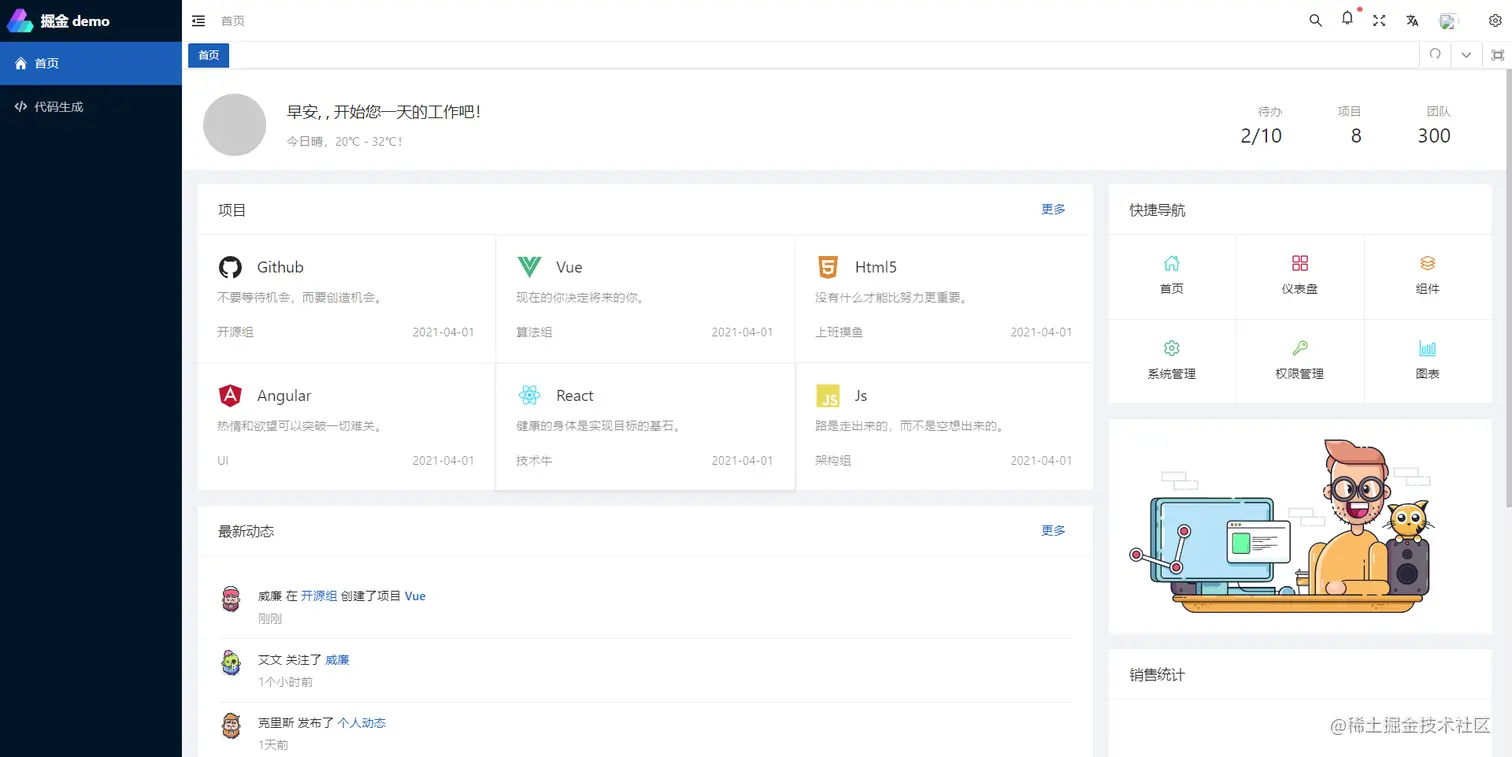The height and width of the screenshot is (757, 1512).
Task: Click the 掘金 demo logo
Action: pos(60,21)
